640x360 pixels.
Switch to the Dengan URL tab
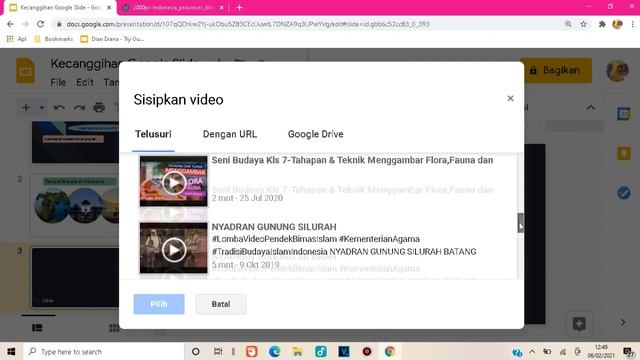coord(230,134)
